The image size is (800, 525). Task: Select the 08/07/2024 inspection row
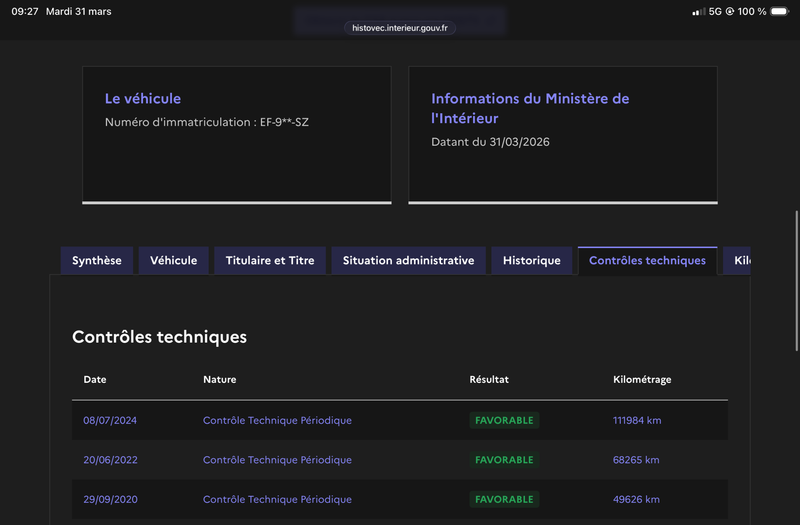coord(399,420)
